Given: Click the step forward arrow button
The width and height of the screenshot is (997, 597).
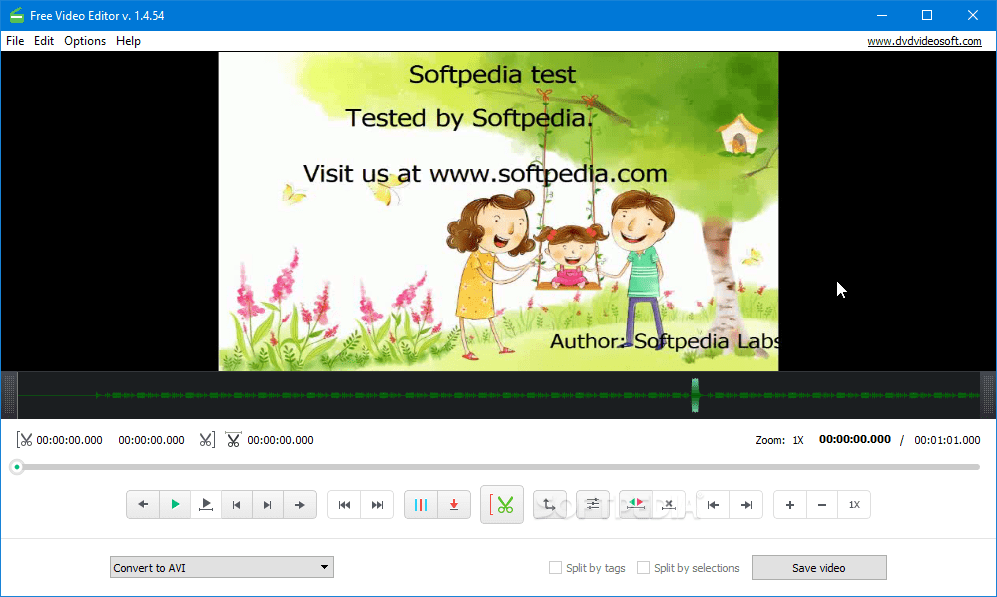Looking at the screenshot, I should pos(299,505).
